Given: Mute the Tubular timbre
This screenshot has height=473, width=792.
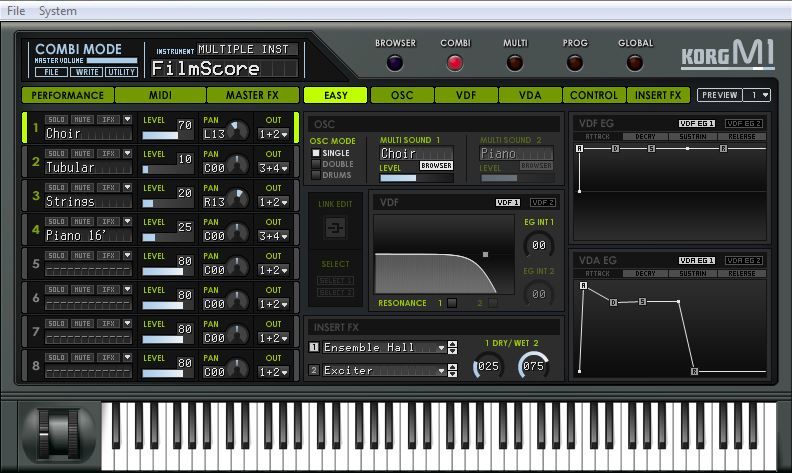Looking at the screenshot, I should [82, 154].
